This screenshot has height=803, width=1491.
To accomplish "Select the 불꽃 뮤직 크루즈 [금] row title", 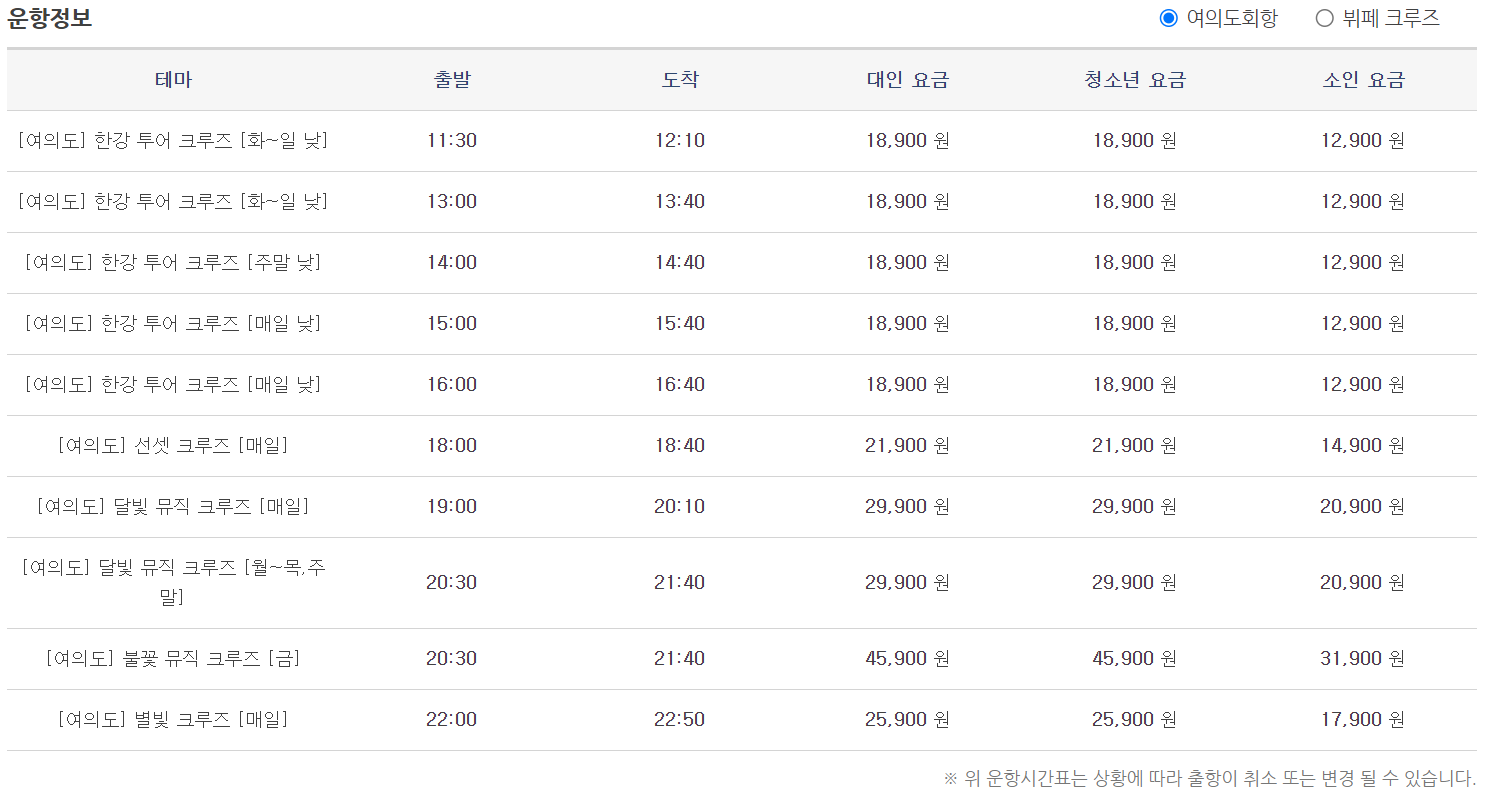I will pyautogui.click(x=173, y=658).
